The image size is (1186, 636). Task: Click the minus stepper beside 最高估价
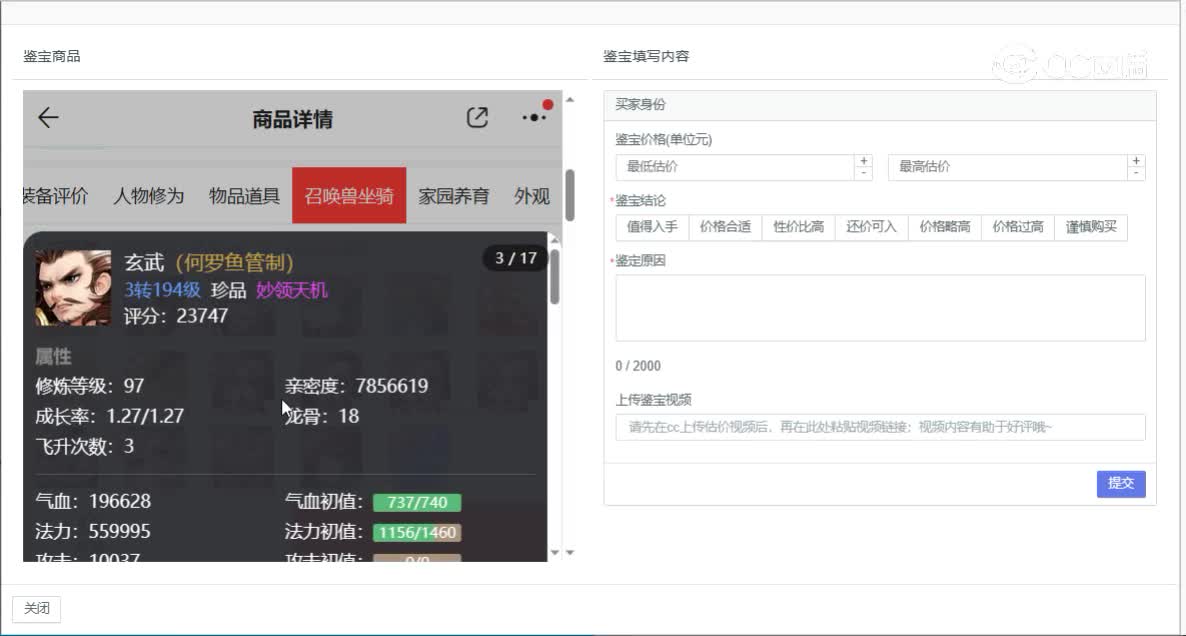pos(1137,172)
